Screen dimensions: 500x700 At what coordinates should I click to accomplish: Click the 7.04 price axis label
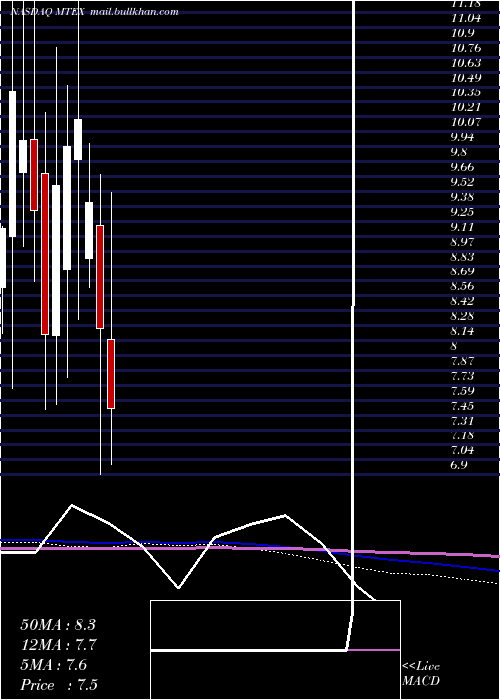[462, 450]
